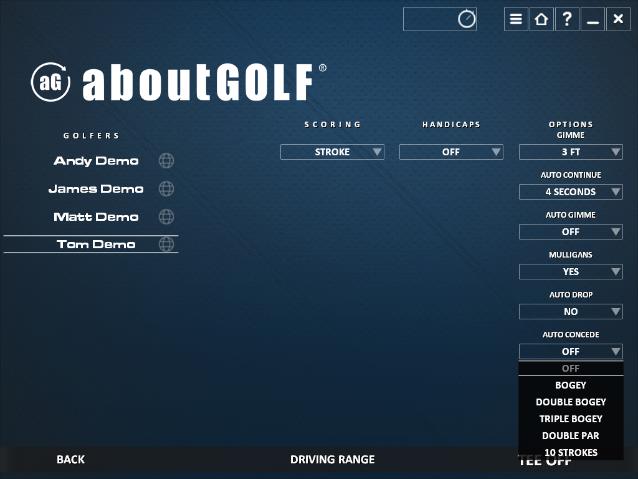Minimize the aboutGOLF window
Image resolution: width=638 pixels, height=479 pixels.
point(593,19)
